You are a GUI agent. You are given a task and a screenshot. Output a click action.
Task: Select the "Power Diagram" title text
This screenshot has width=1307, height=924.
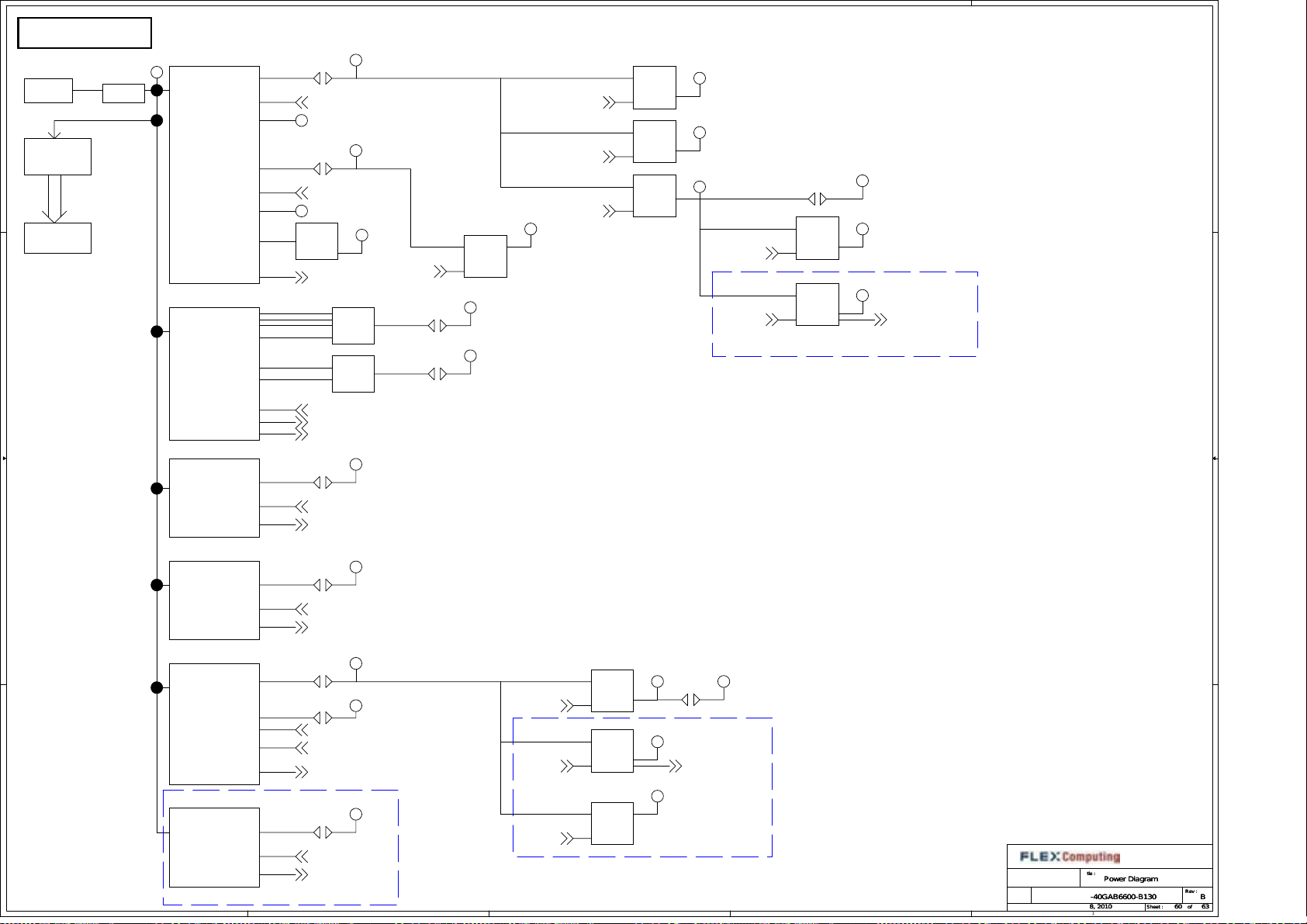click(x=1130, y=879)
